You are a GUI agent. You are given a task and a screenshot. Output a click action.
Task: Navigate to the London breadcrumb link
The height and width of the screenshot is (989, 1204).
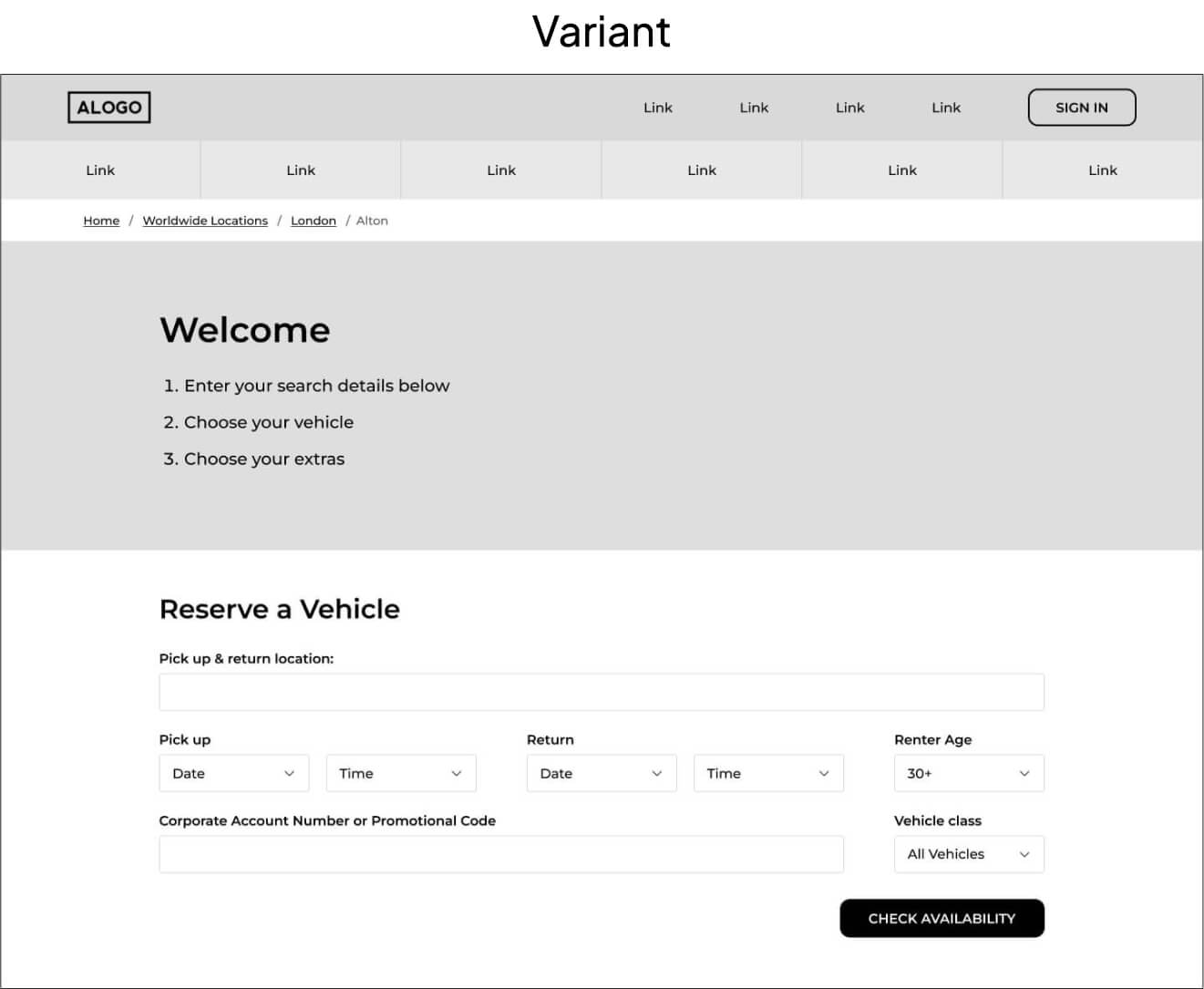tap(313, 221)
